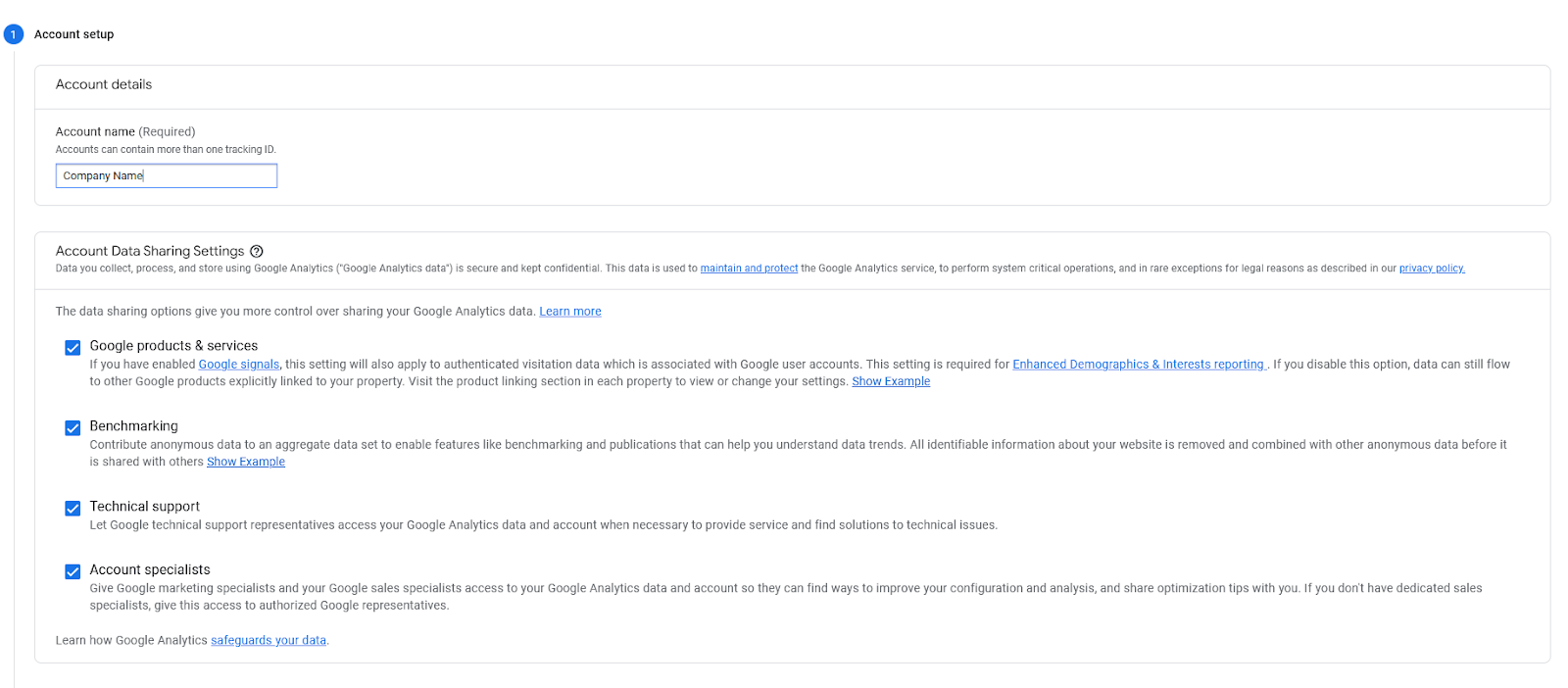Open the maintain and protect link
1568x688 pixels.
click(749, 269)
